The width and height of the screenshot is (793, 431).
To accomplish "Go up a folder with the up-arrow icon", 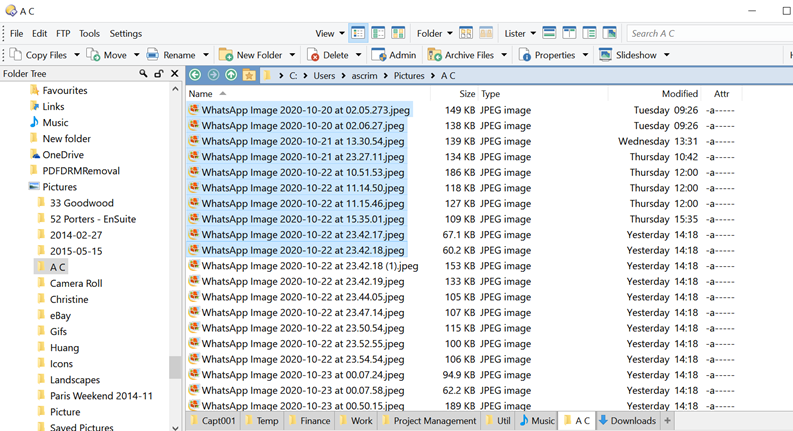I will [x=231, y=75].
